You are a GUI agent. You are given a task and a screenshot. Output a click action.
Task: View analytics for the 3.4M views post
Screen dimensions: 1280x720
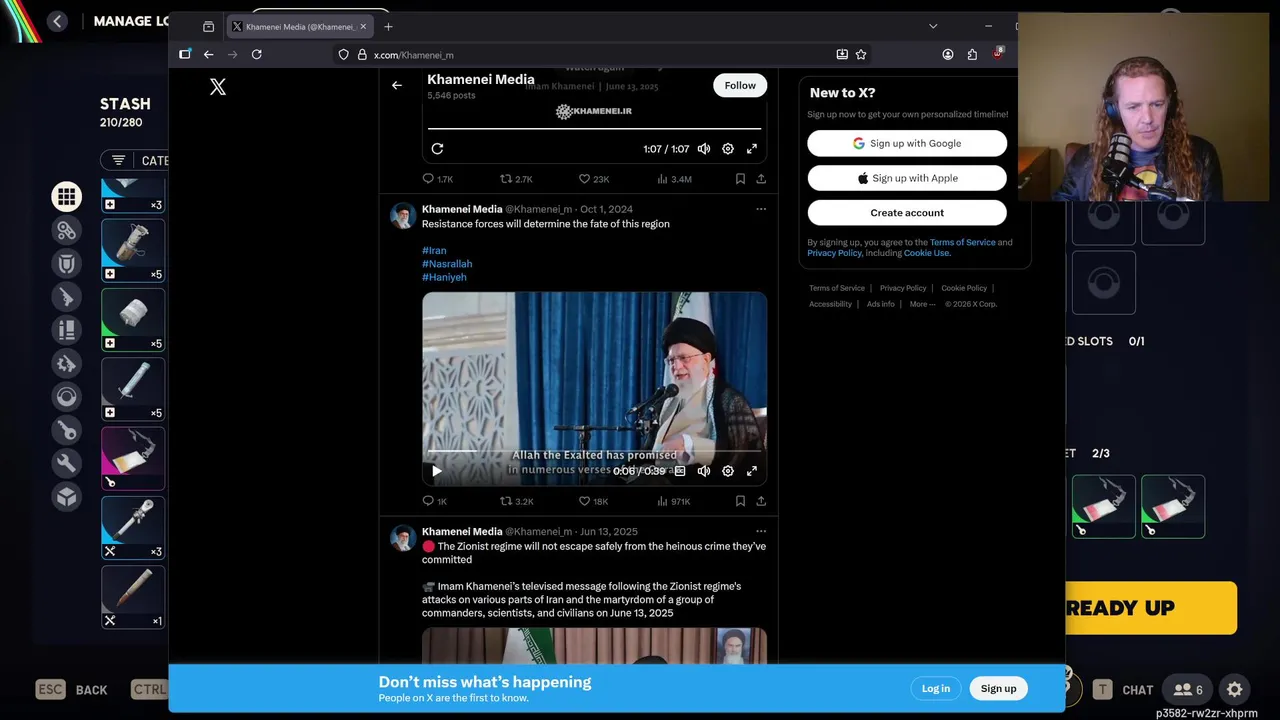[674, 179]
